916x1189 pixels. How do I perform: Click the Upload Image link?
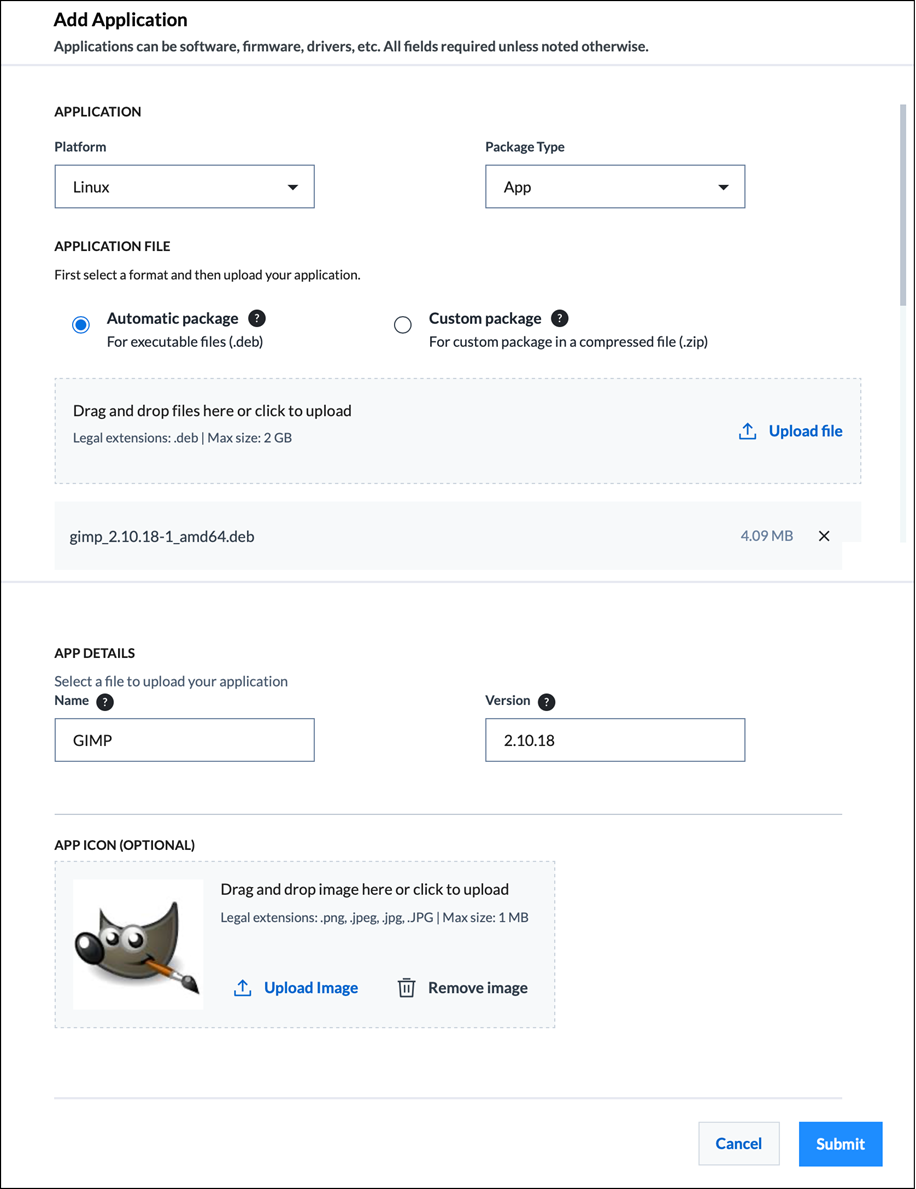click(x=311, y=988)
